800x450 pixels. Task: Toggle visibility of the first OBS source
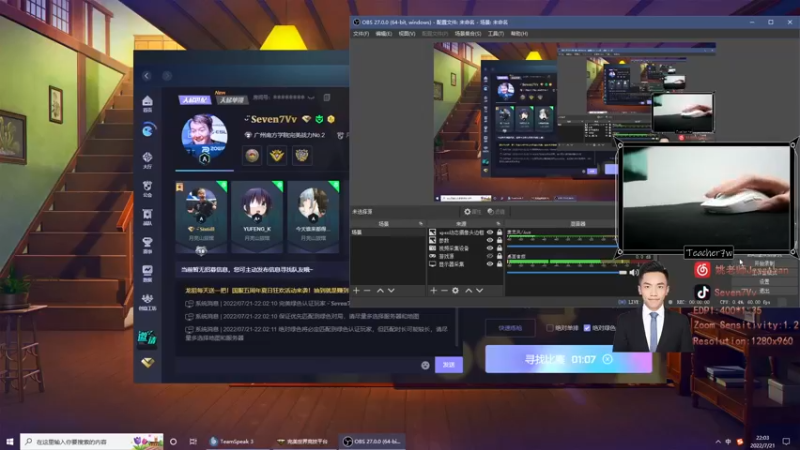[490, 232]
